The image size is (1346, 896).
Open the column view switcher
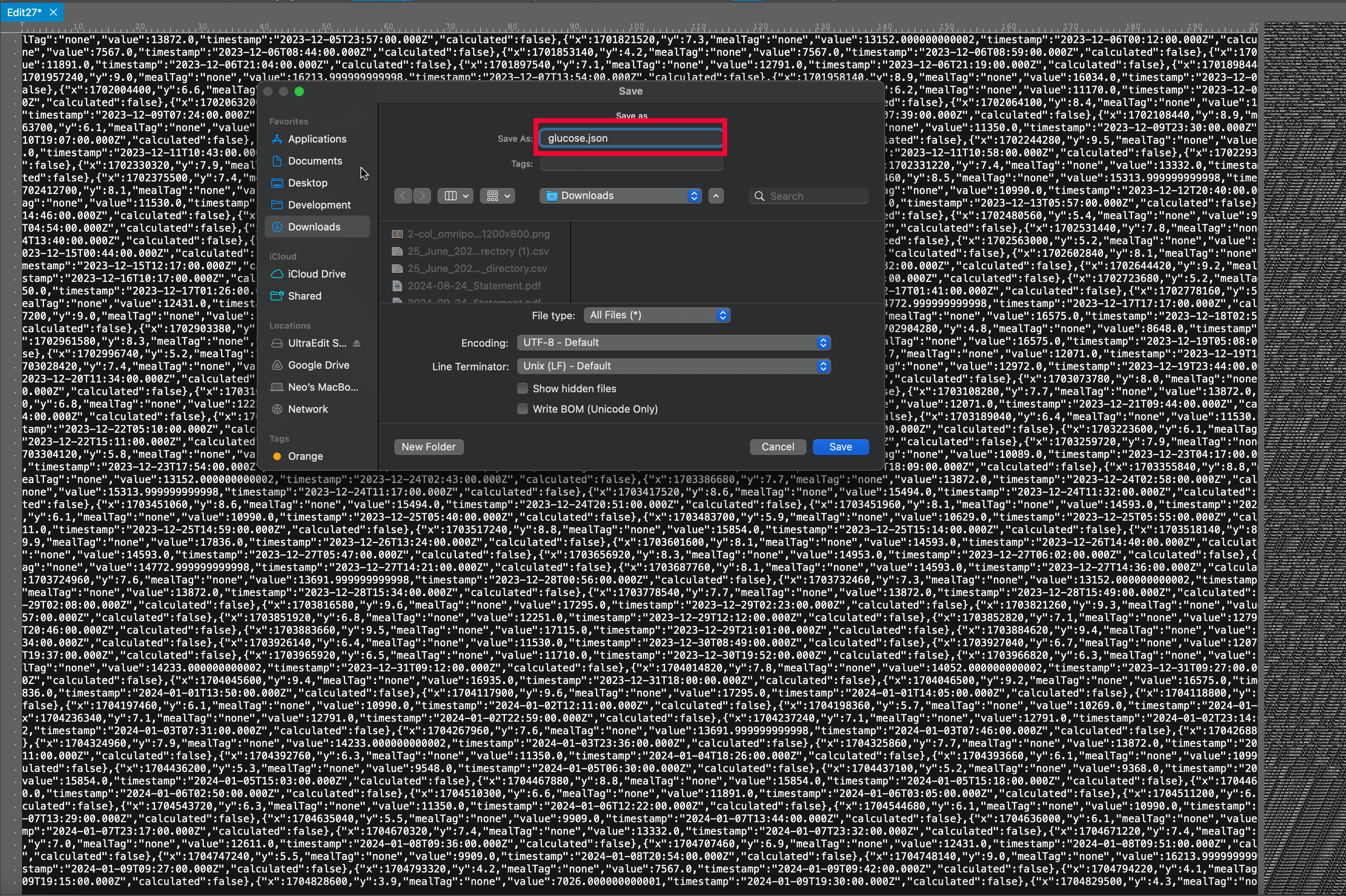455,196
